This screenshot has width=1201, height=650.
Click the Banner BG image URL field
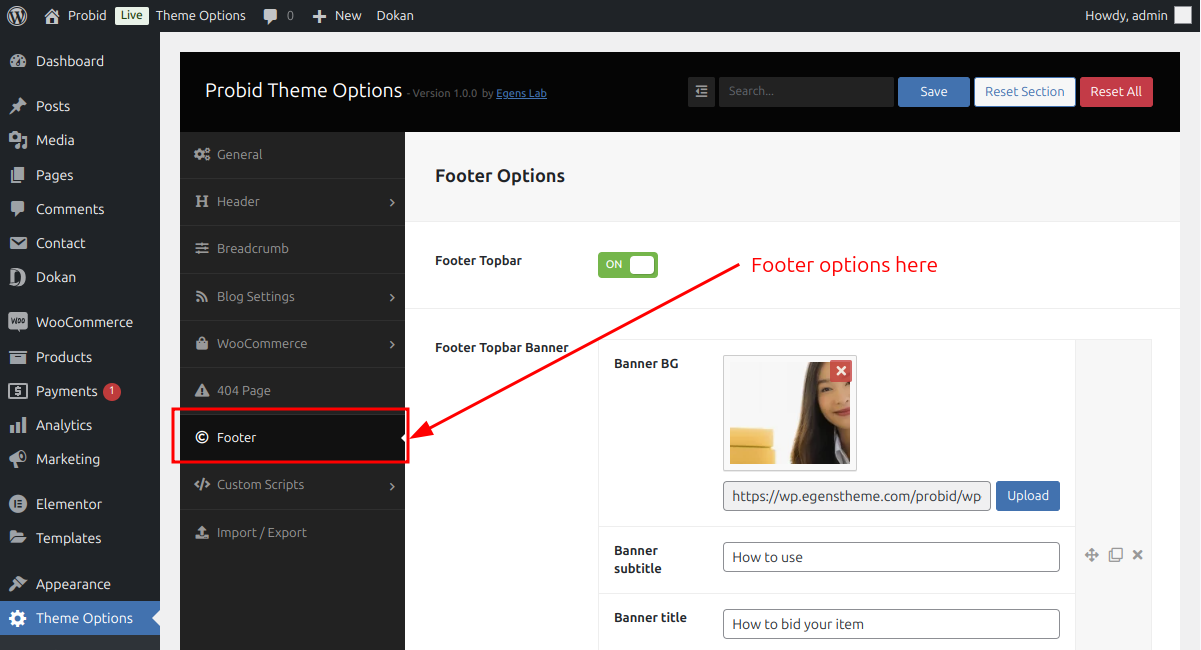(x=857, y=496)
